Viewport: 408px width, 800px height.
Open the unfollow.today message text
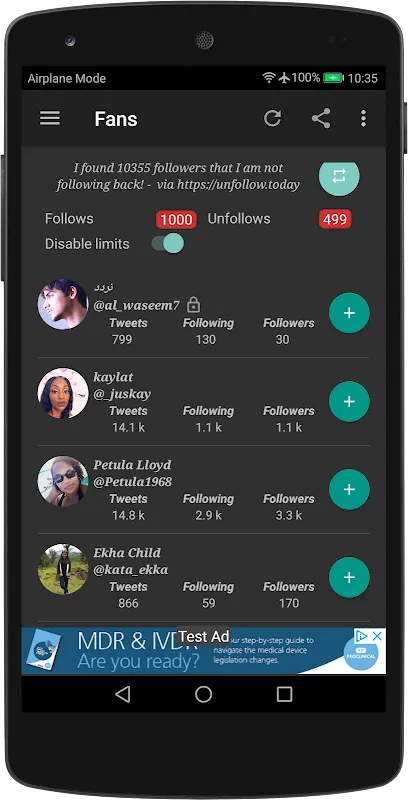[178, 176]
